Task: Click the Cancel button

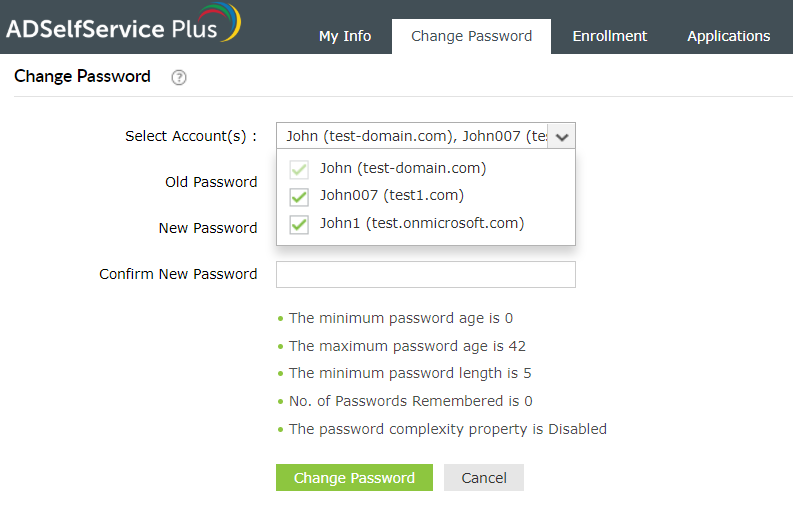Action: (484, 478)
